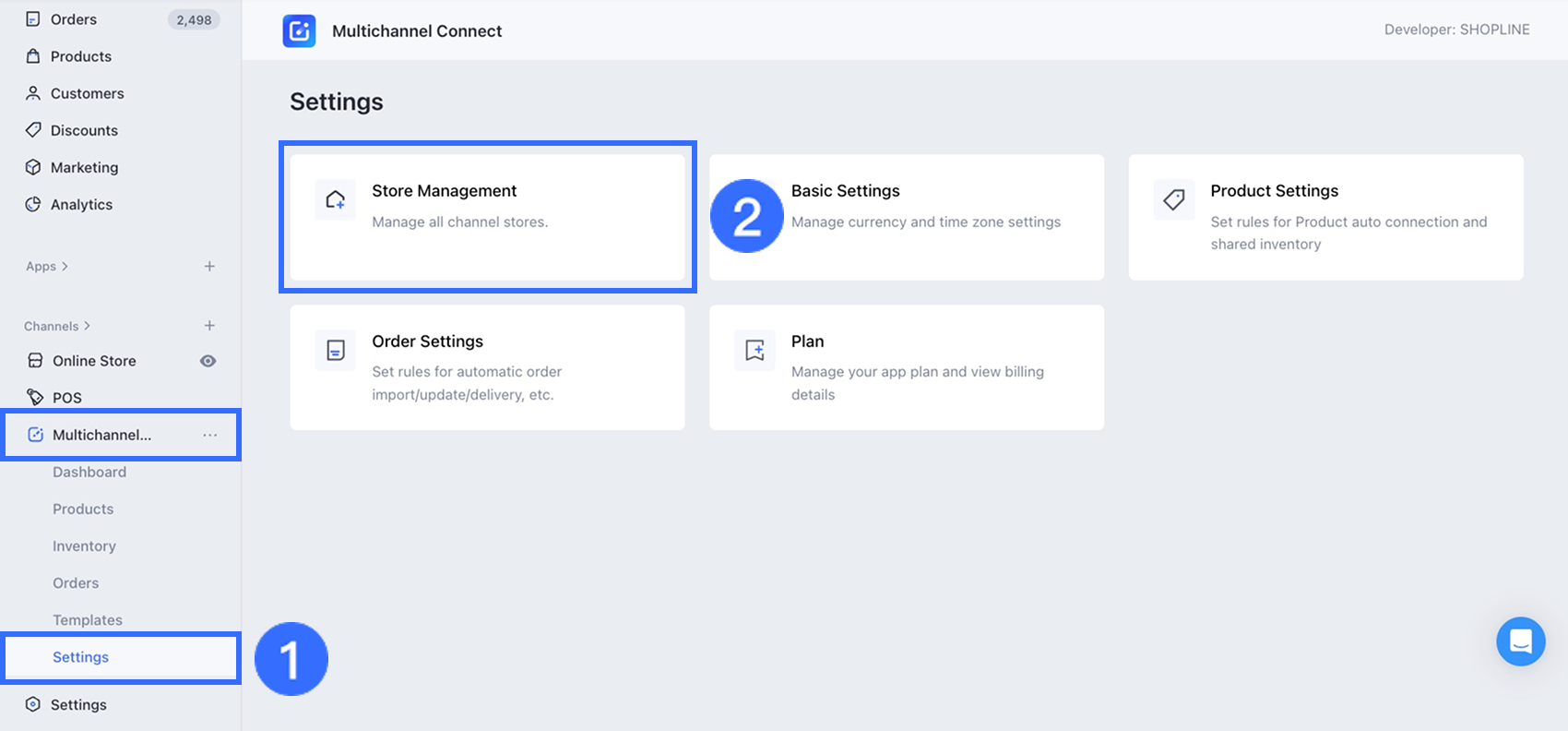The width and height of the screenshot is (1568, 731).
Task: Click the Marketing sidebar icon
Action: click(33, 167)
